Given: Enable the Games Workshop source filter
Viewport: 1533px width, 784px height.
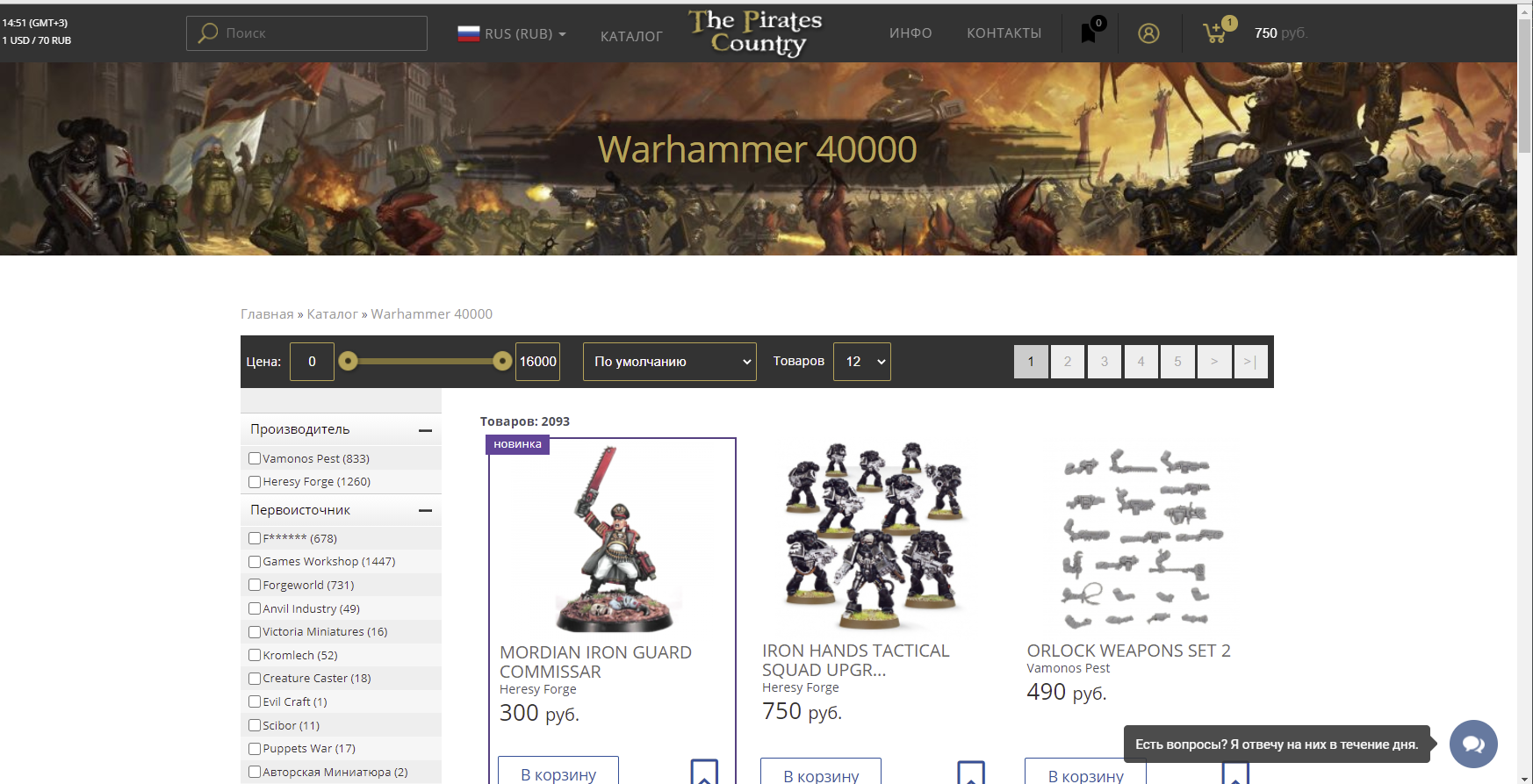Looking at the screenshot, I should [255, 562].
